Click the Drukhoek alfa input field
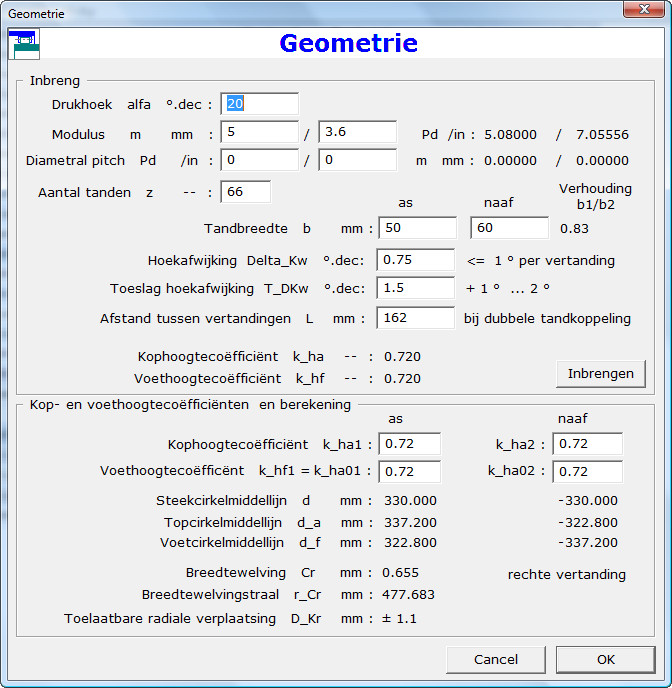This screenshot has width=672, height=688. pos(260,104)
